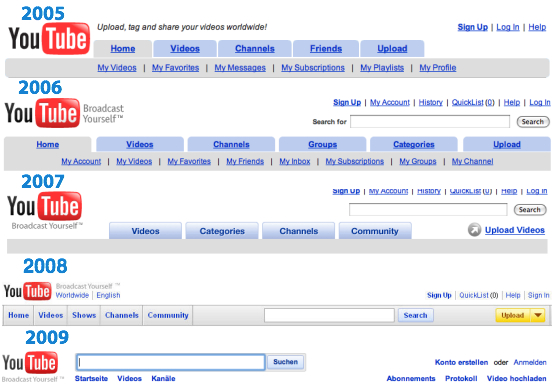Open the My Subscriptions link in 2006 bar

click(354, 161)
